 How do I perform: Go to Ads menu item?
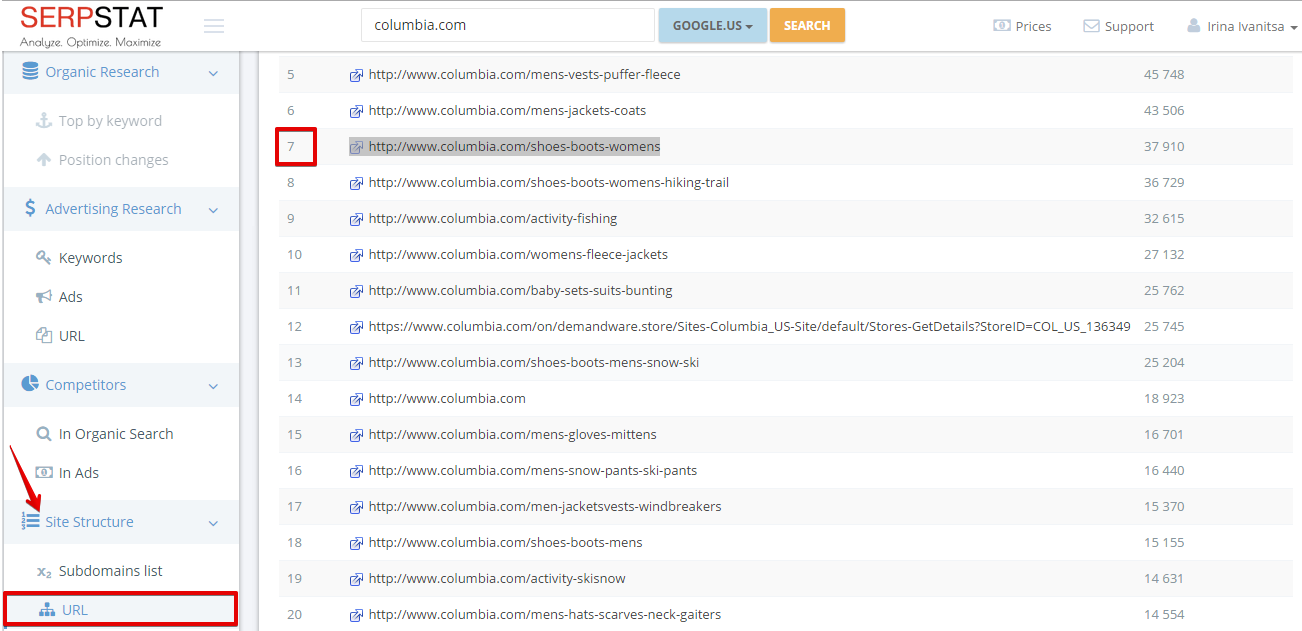tap(70, 297)
